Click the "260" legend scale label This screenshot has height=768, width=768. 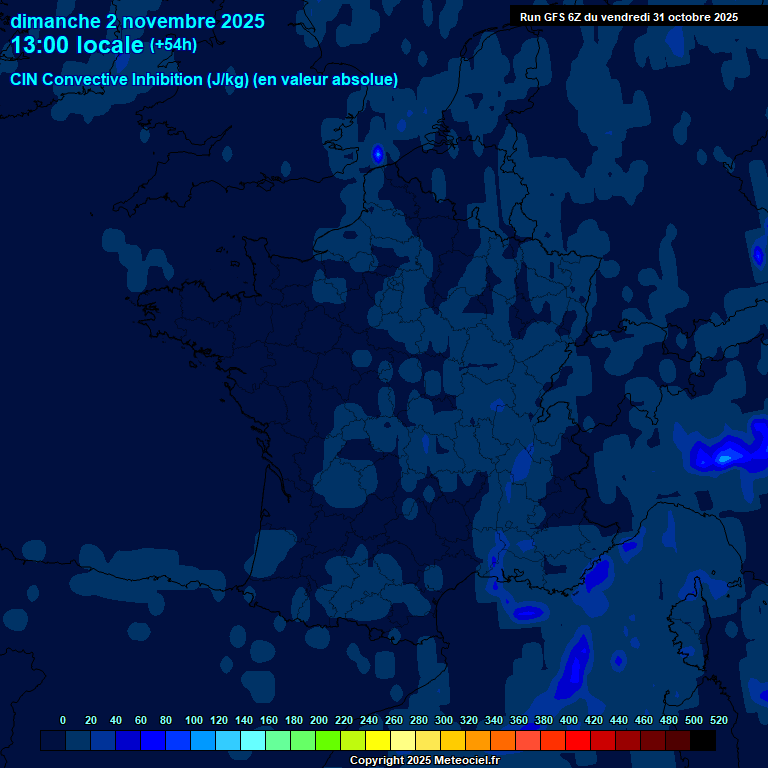click(393, 720)
